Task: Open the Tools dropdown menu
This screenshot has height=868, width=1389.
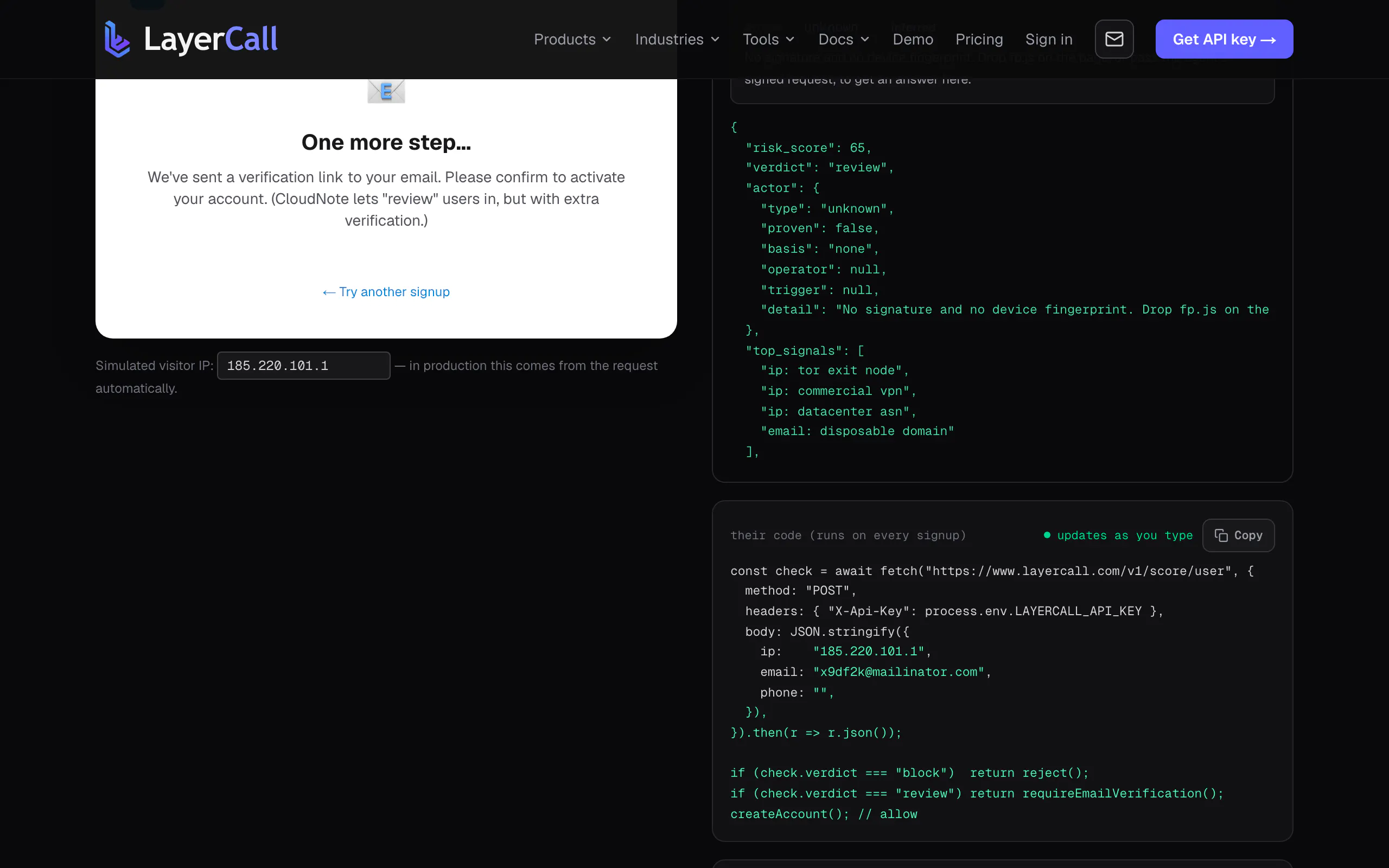Action: pyautogui.click(x=768, y=39)
